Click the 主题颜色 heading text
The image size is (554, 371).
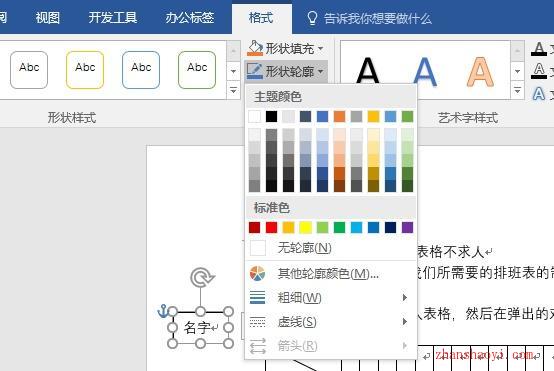click(278, 96)
